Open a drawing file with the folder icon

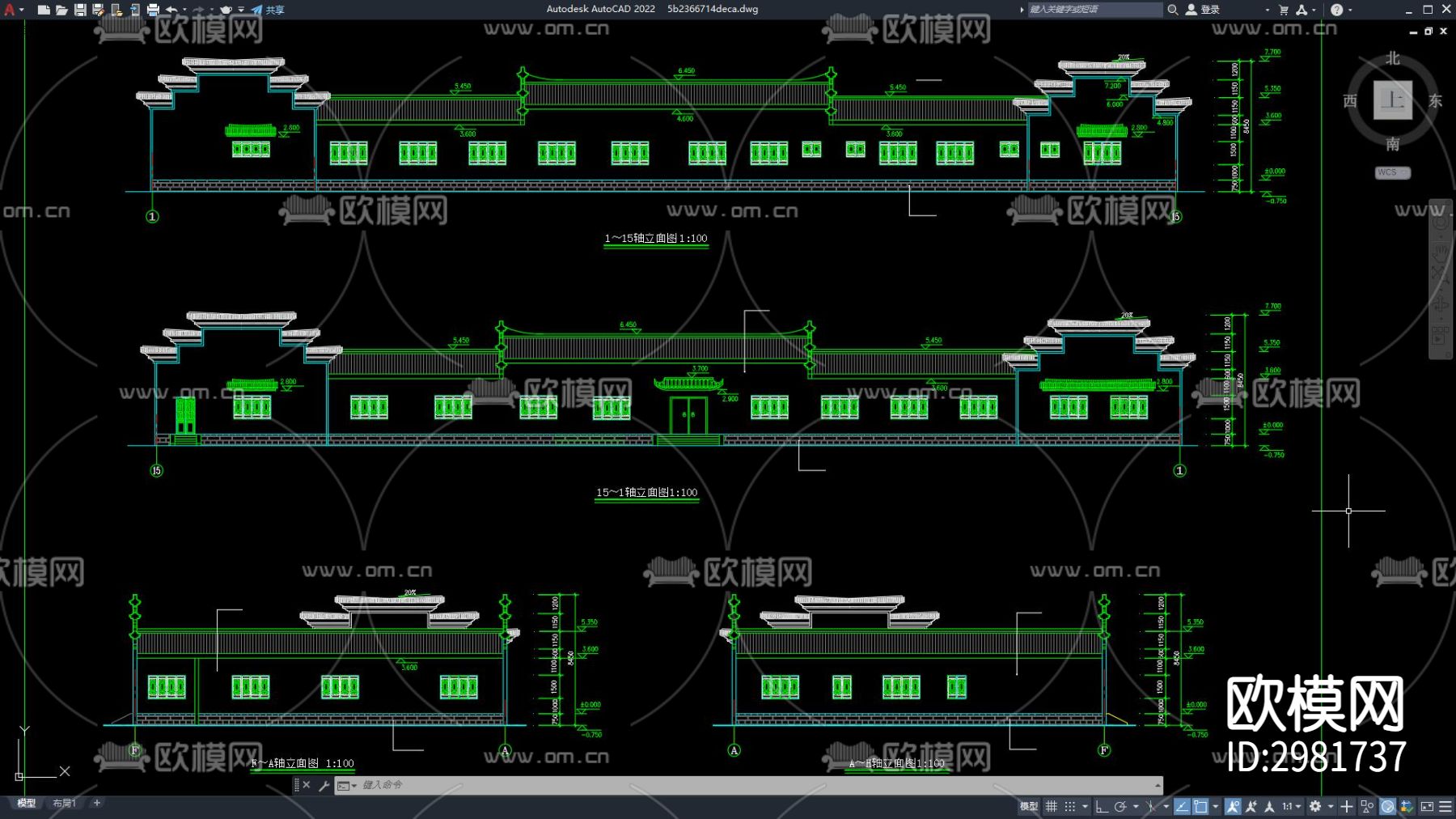pyautogui.click(x=61, y=10)
